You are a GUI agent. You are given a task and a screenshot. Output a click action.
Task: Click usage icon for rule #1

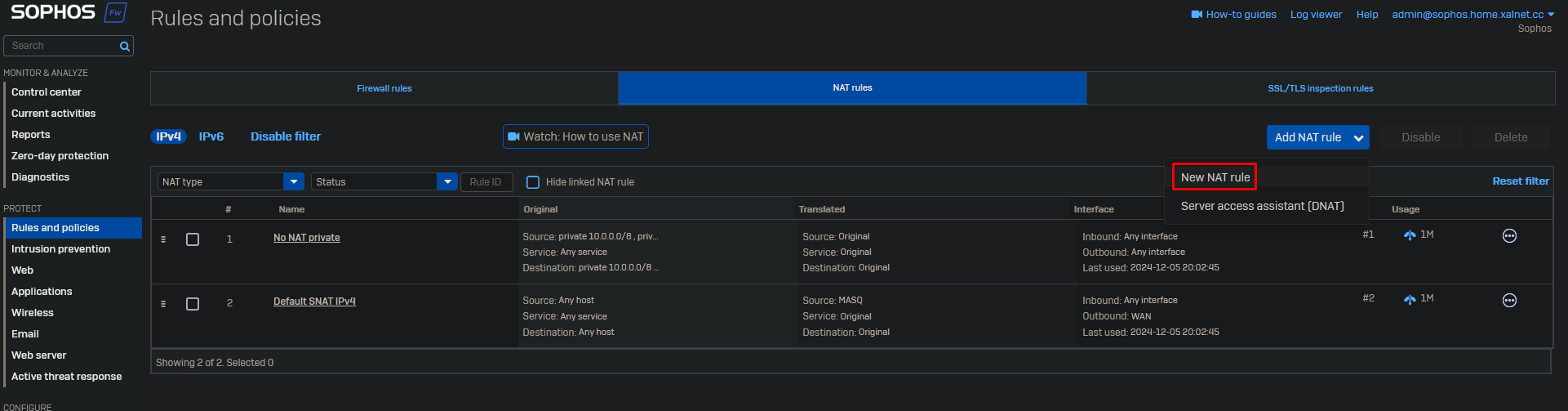[x=1410, y=235]
